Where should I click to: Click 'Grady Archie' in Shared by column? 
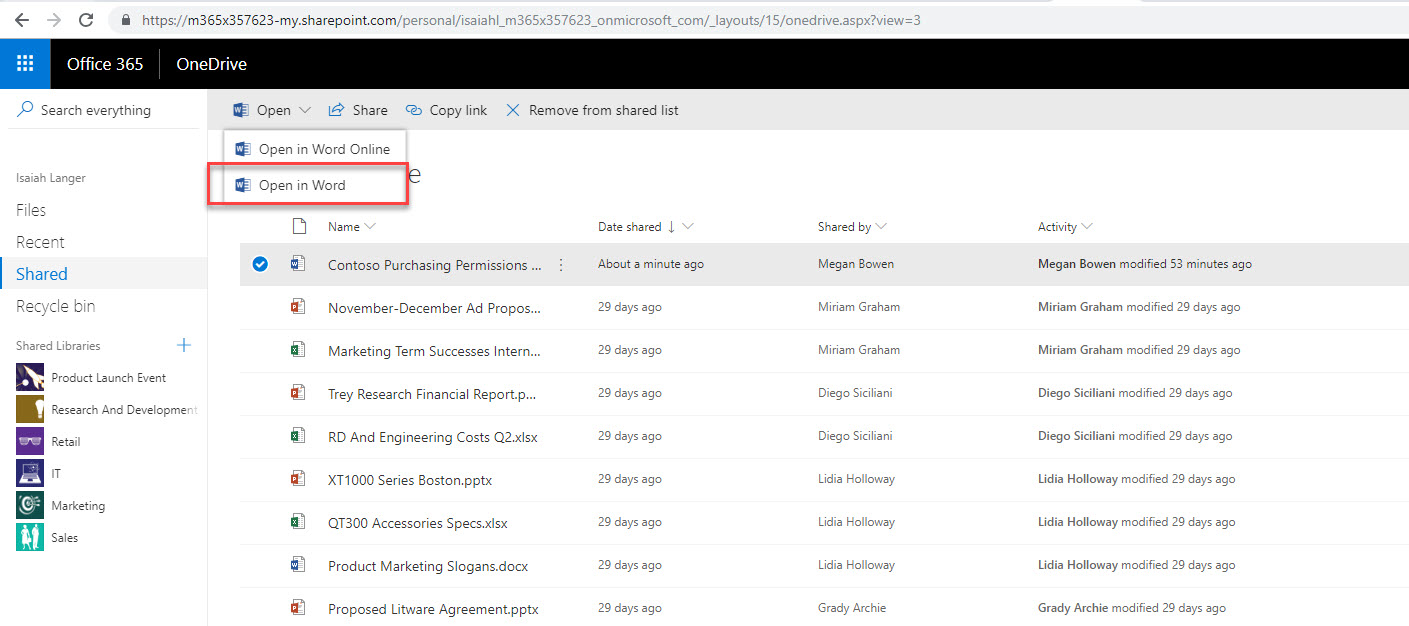852,607
